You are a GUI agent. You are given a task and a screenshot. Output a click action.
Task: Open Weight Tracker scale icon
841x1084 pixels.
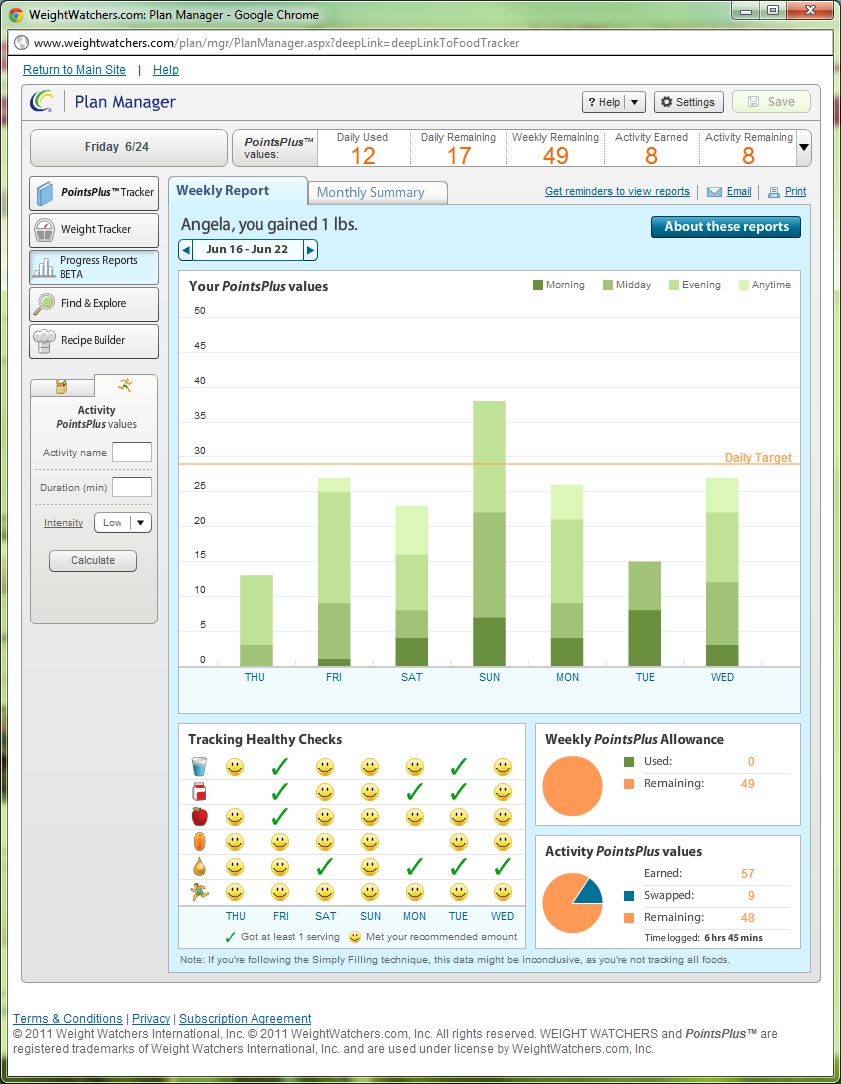click(45, 230)
